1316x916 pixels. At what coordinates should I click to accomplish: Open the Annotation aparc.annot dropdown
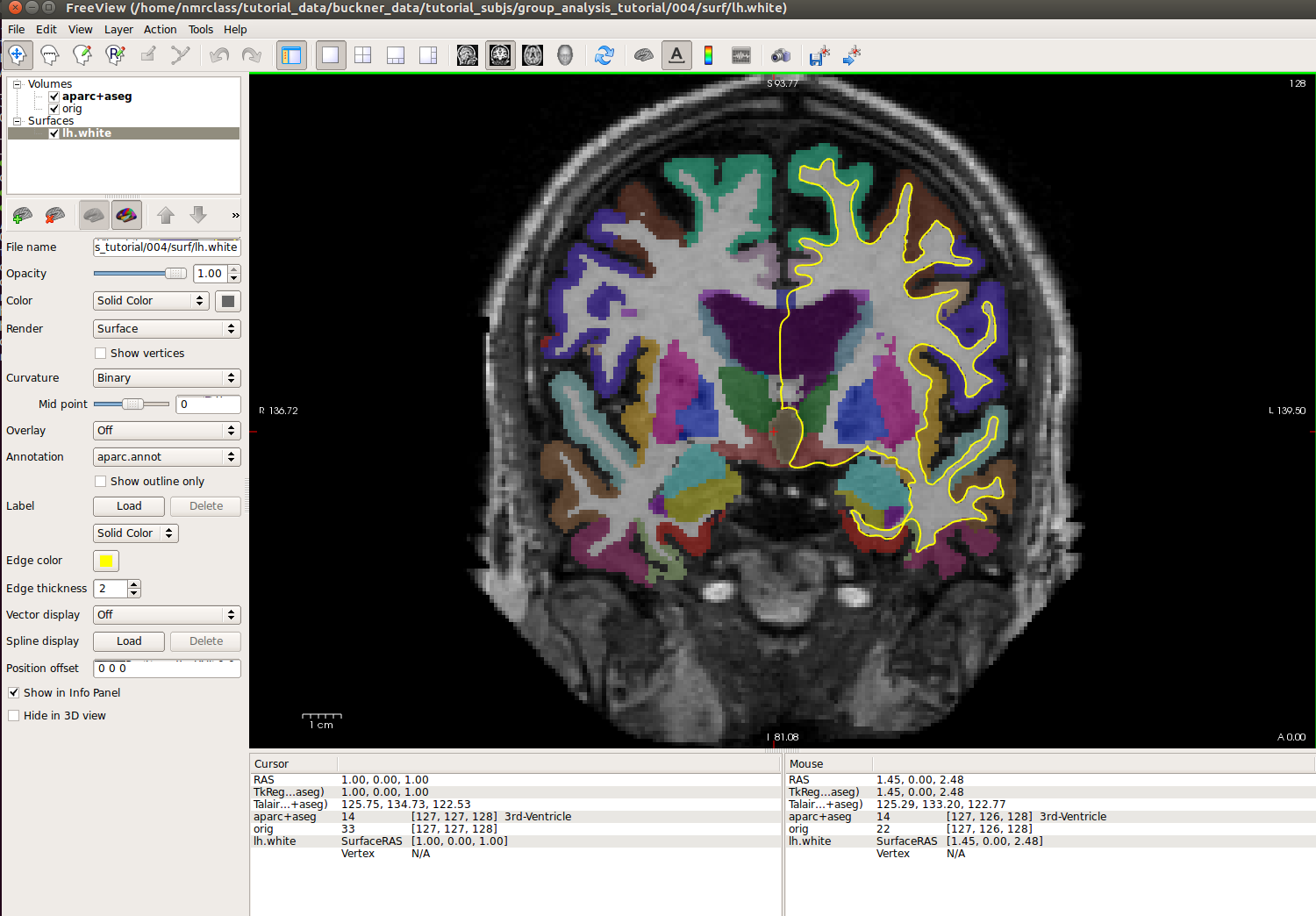(x=167, y=457)
